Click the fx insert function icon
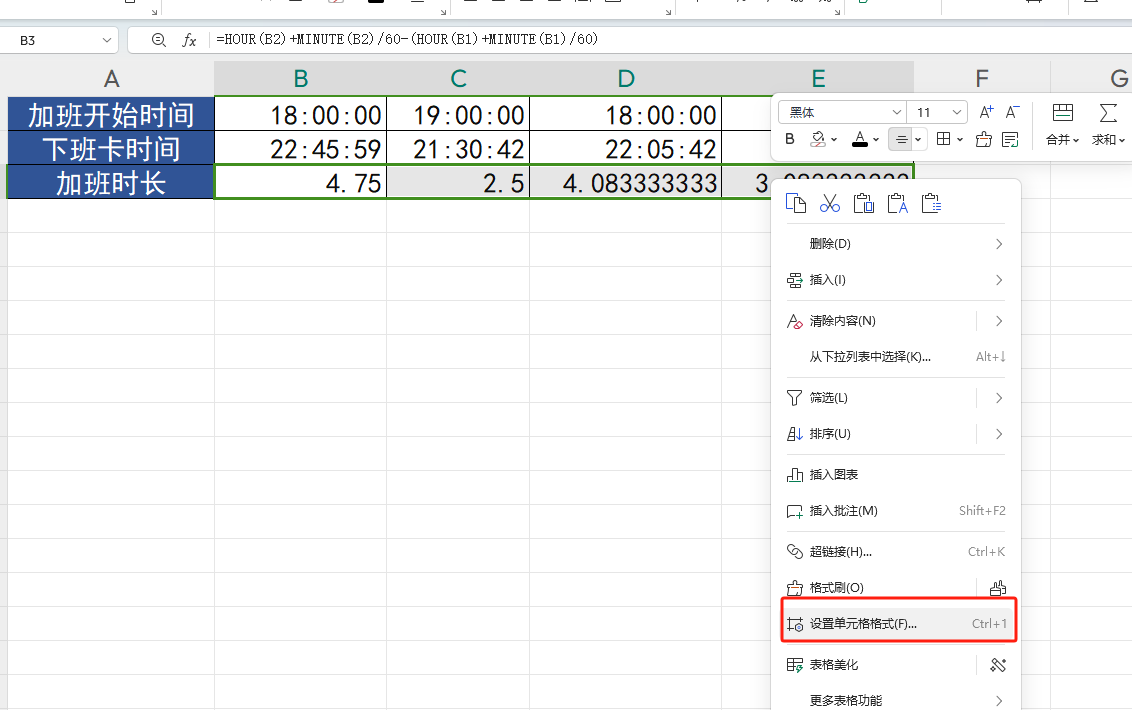Image resolution: width=1132 pixels, height=710 pixels. click(189, 40)
